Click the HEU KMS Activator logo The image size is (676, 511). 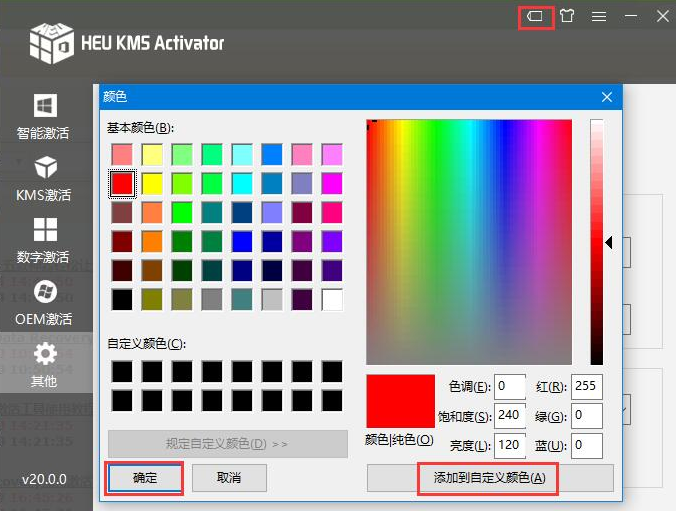[x=53, y=44]
